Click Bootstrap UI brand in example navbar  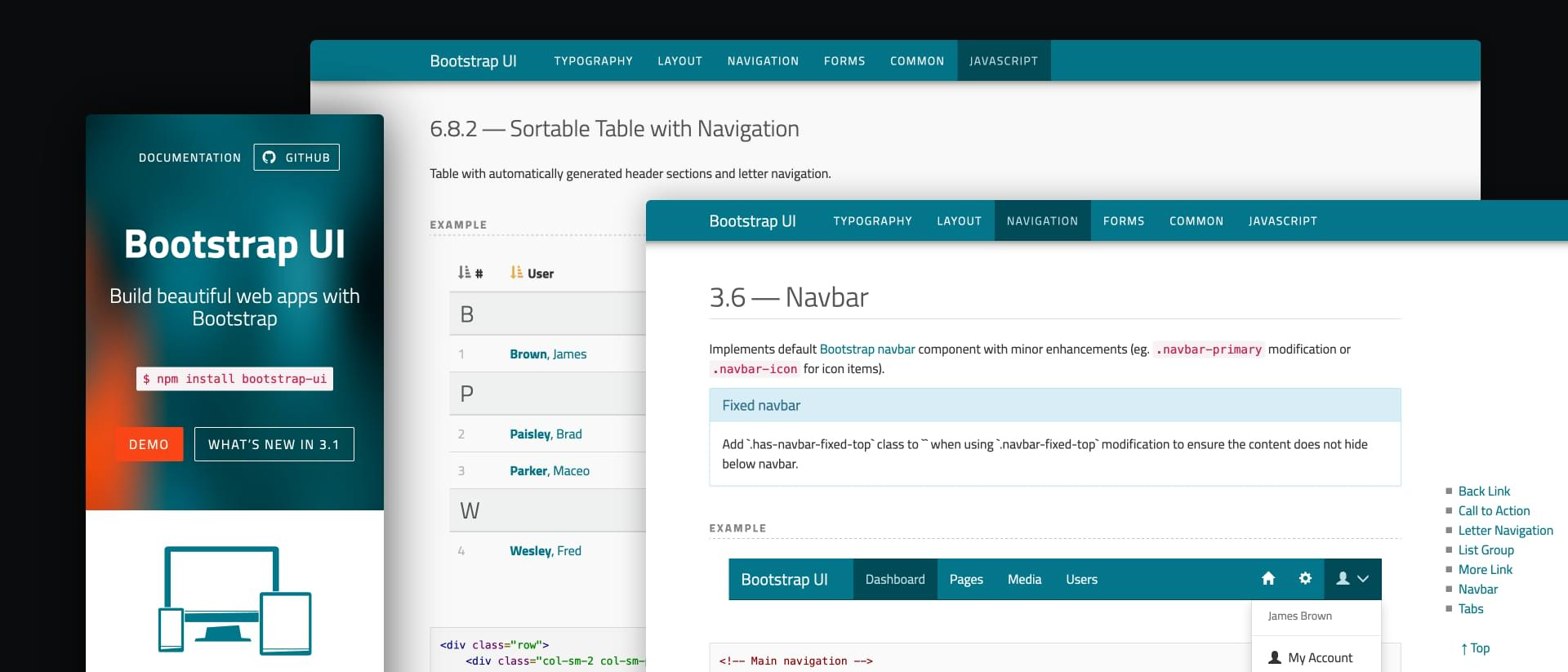pyautogui.click(x=784, y=579)
